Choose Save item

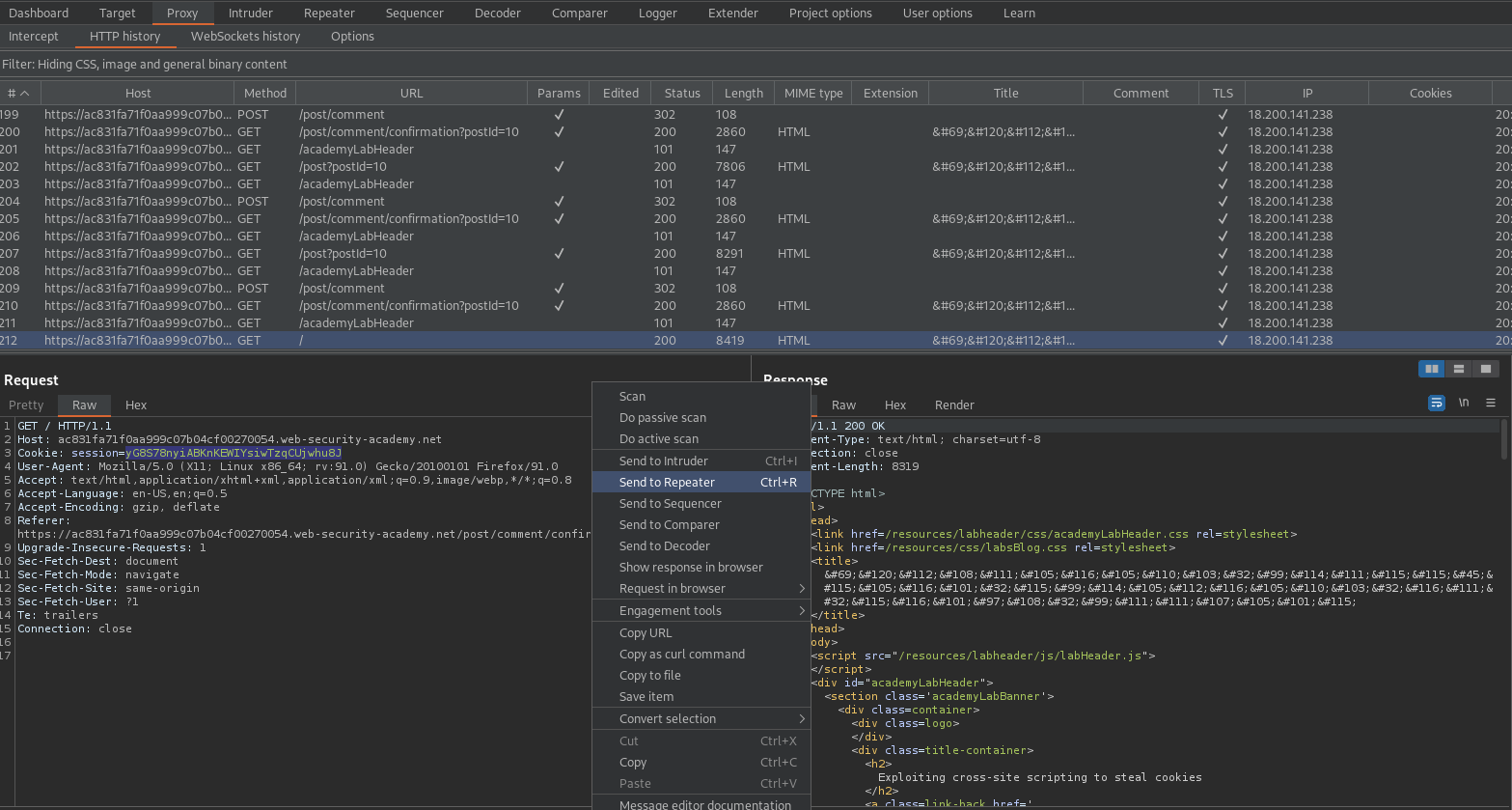pos(701,697)
